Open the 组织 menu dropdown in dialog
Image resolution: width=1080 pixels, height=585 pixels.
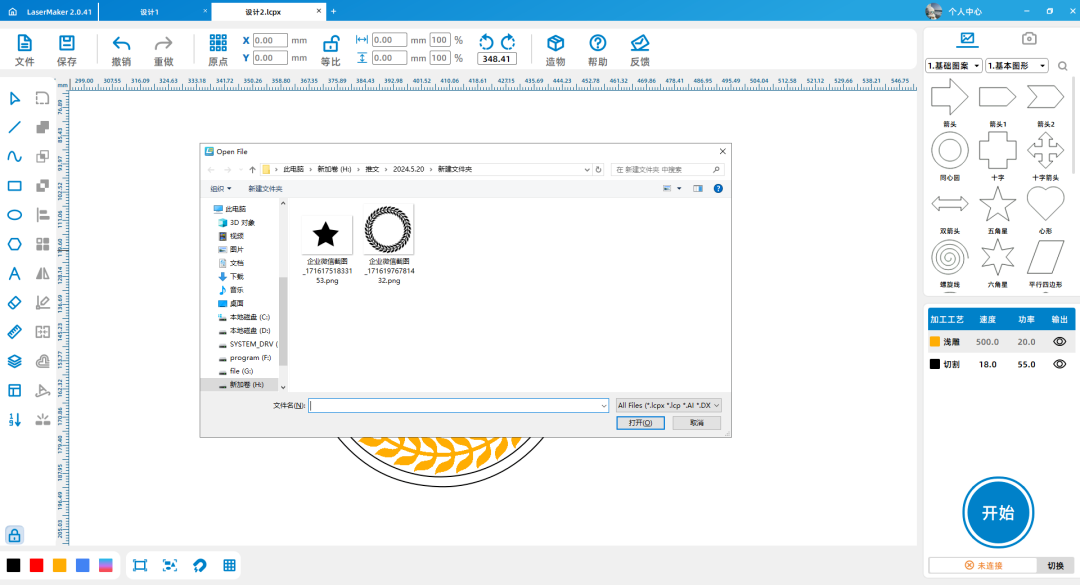(x=220, y=188)
